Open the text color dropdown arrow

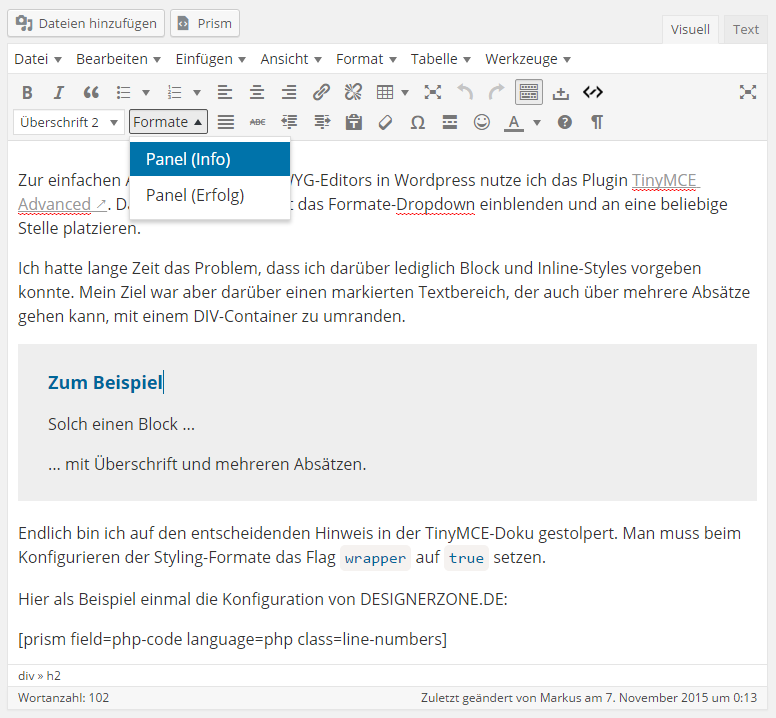coord(536,122)
